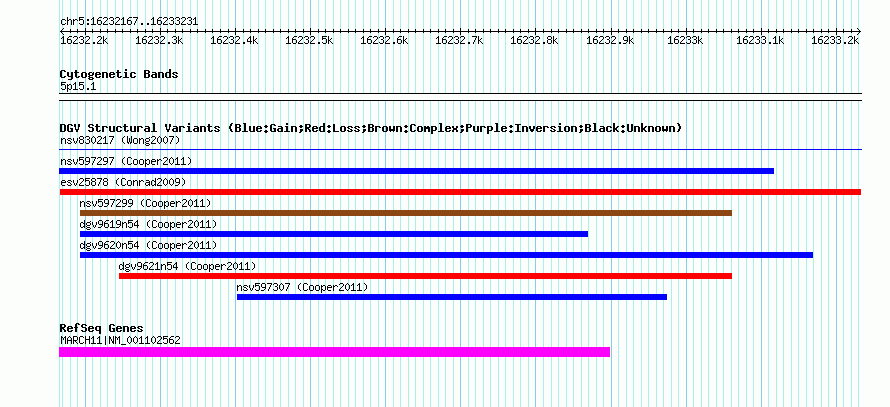Click the nsv597299 brown complex variant bar
This screenshot has height=407, width=890.
406,213
